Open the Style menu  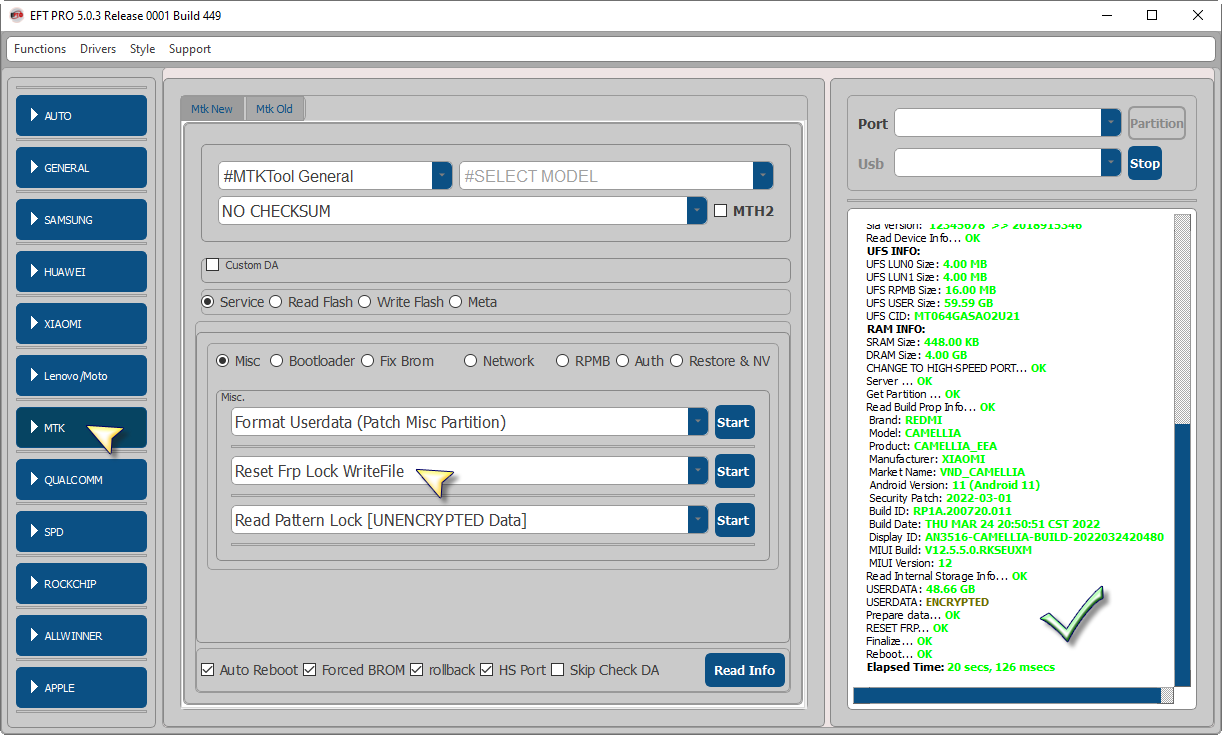[x=143, y=49]
